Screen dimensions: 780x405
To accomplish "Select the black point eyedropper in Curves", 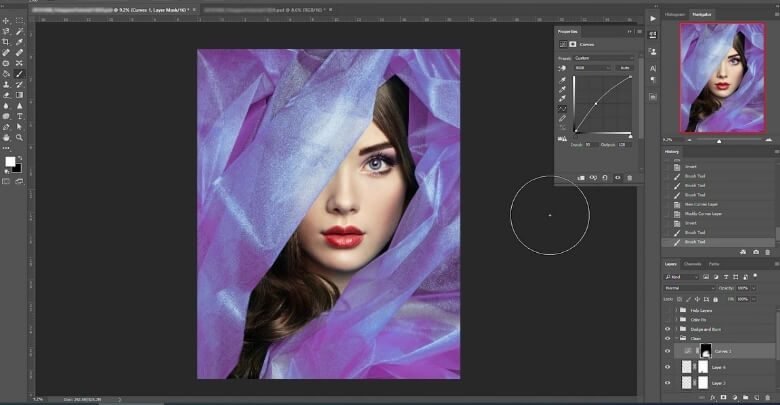I will [563, 80].
